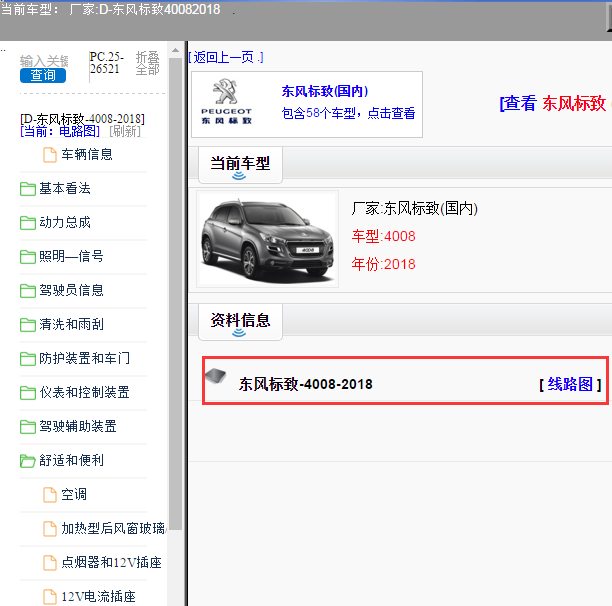
Task: Open the 空调 document icon
Action: click(x=50, y=495)
